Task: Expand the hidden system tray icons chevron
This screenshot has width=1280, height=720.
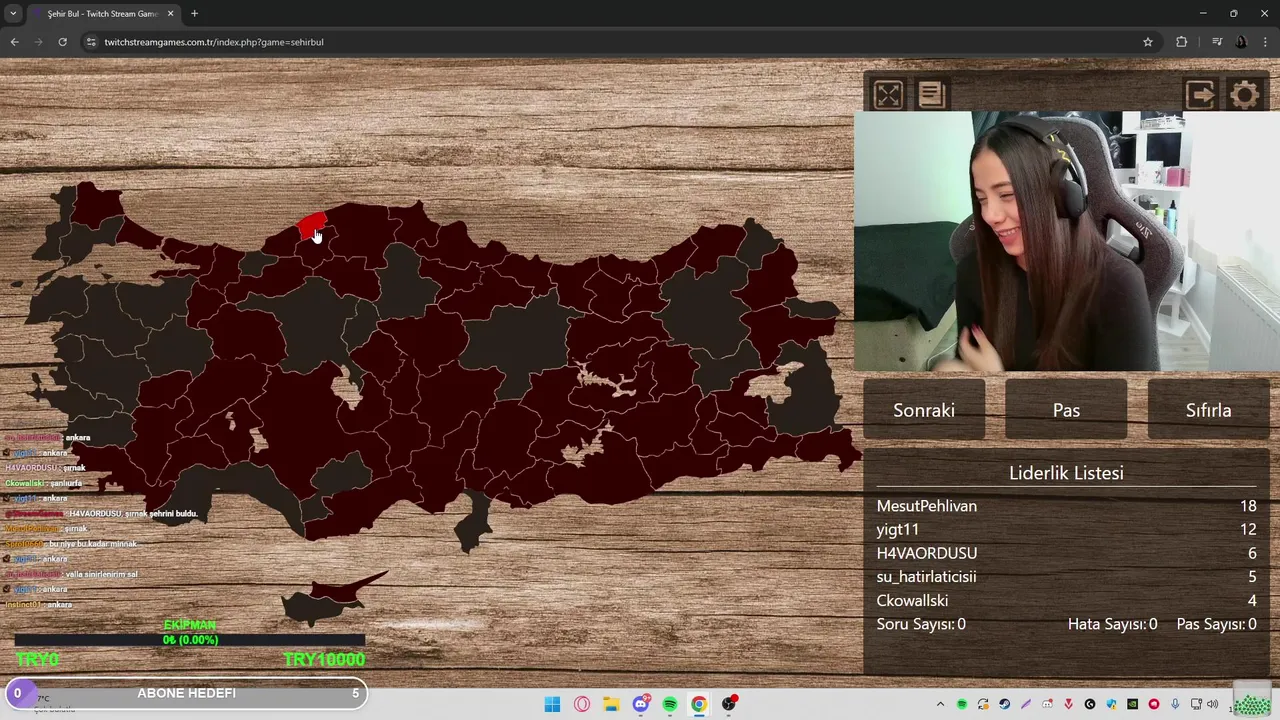Action: 940,704
